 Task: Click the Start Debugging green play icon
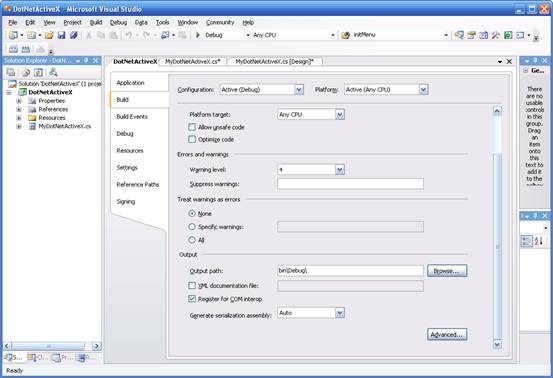point(198,35)
